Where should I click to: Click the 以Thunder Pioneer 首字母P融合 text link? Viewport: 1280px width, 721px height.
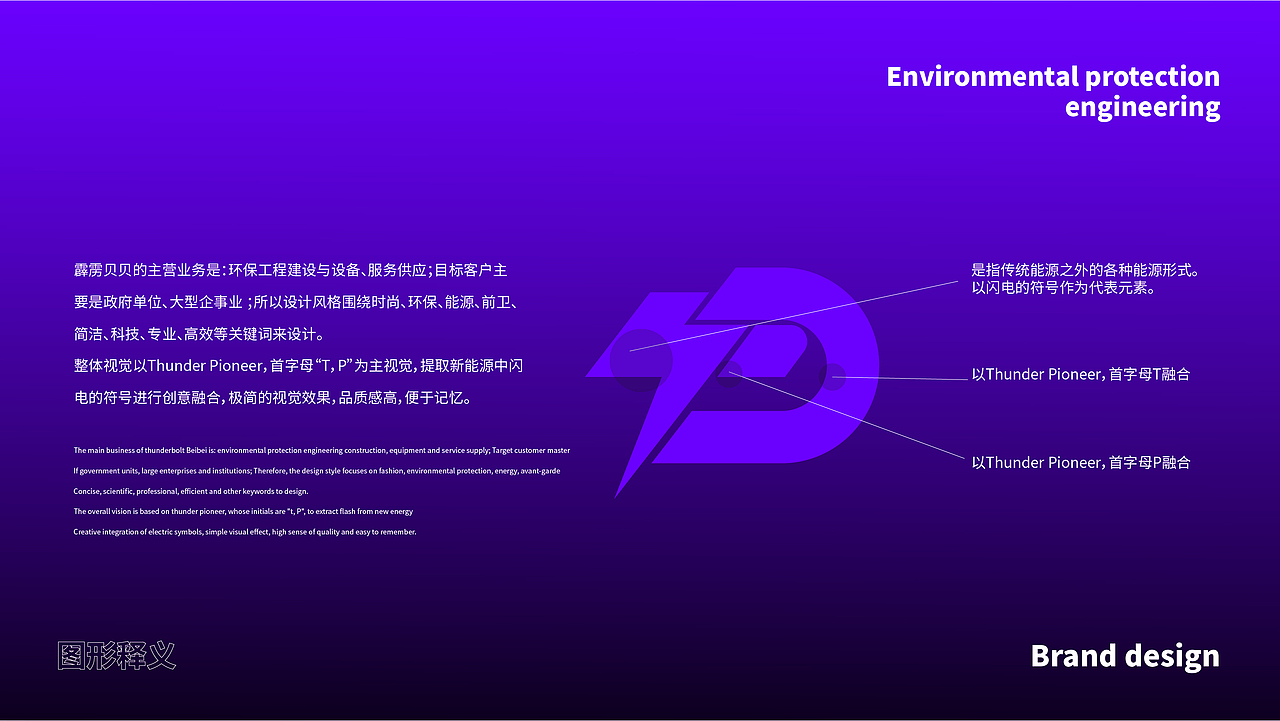[1083, 462]
